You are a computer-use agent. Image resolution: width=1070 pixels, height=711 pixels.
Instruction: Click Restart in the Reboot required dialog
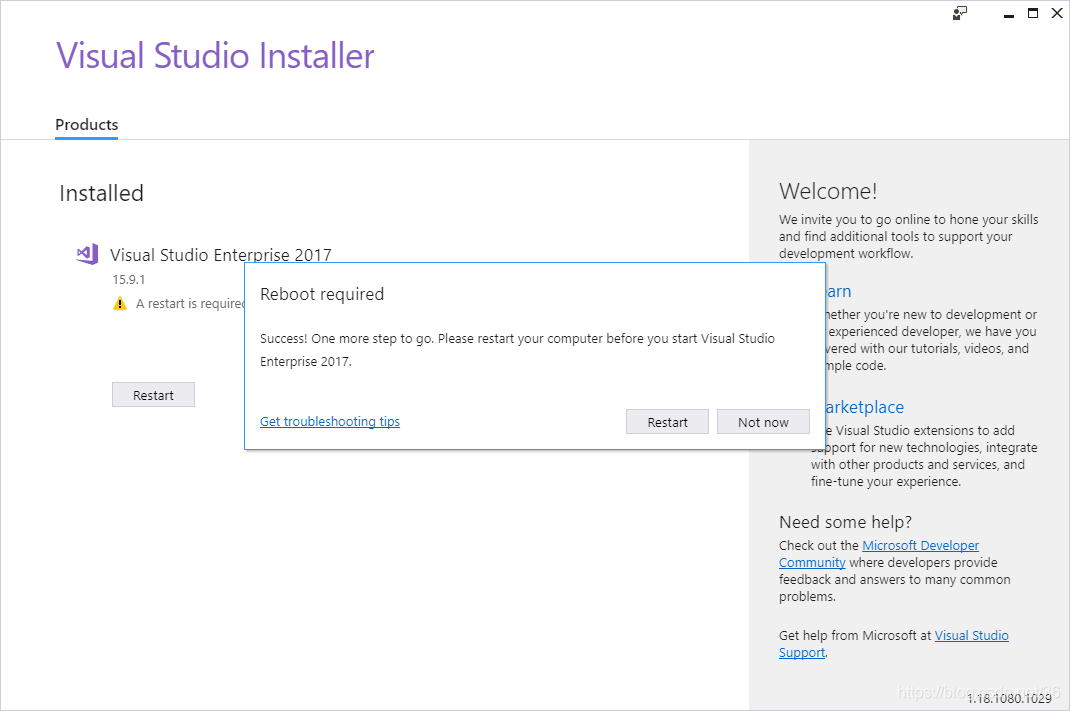coord(667,422)
